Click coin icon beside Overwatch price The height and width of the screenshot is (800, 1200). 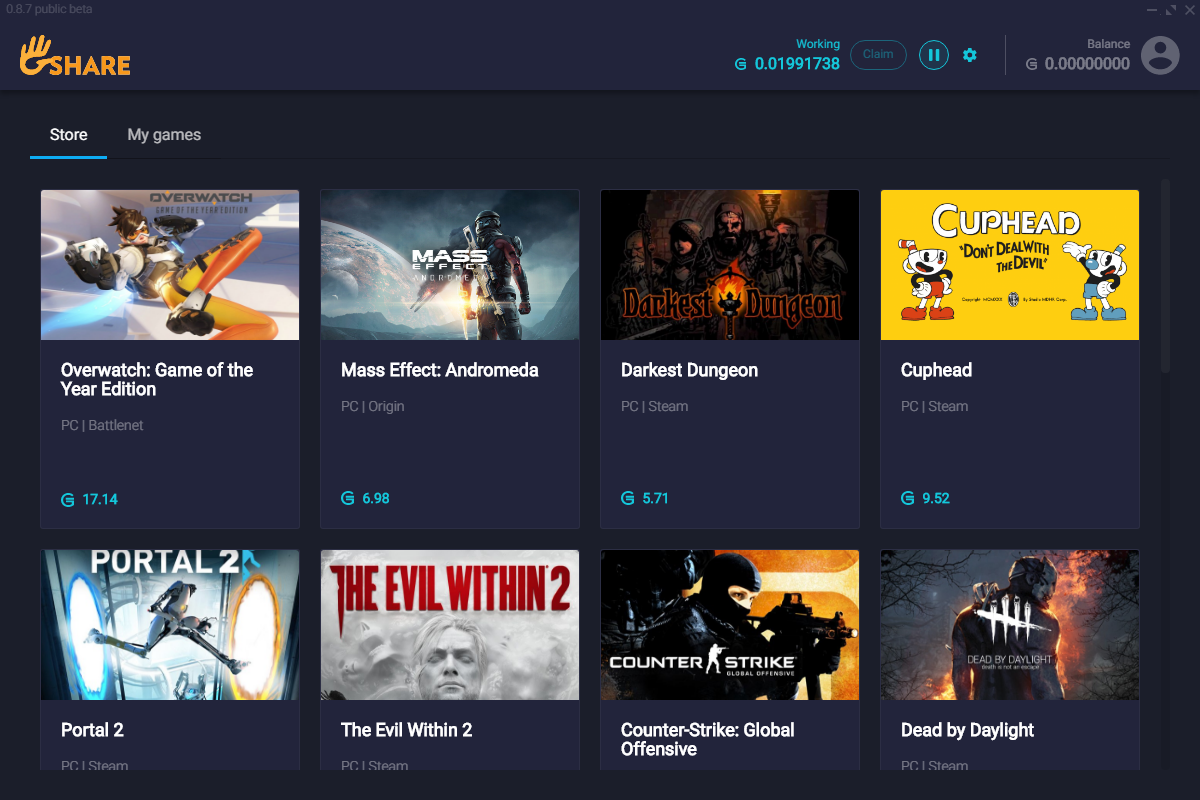(68, 499)
